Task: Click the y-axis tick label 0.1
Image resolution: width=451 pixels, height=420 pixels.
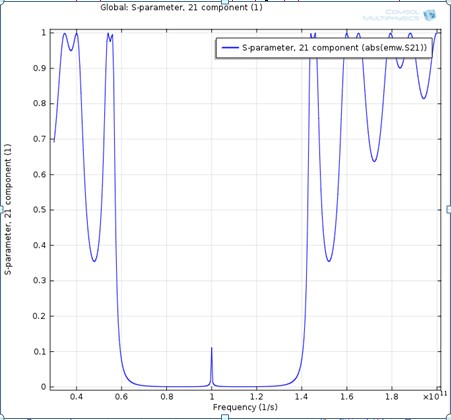Action: (x=39, y=352)
